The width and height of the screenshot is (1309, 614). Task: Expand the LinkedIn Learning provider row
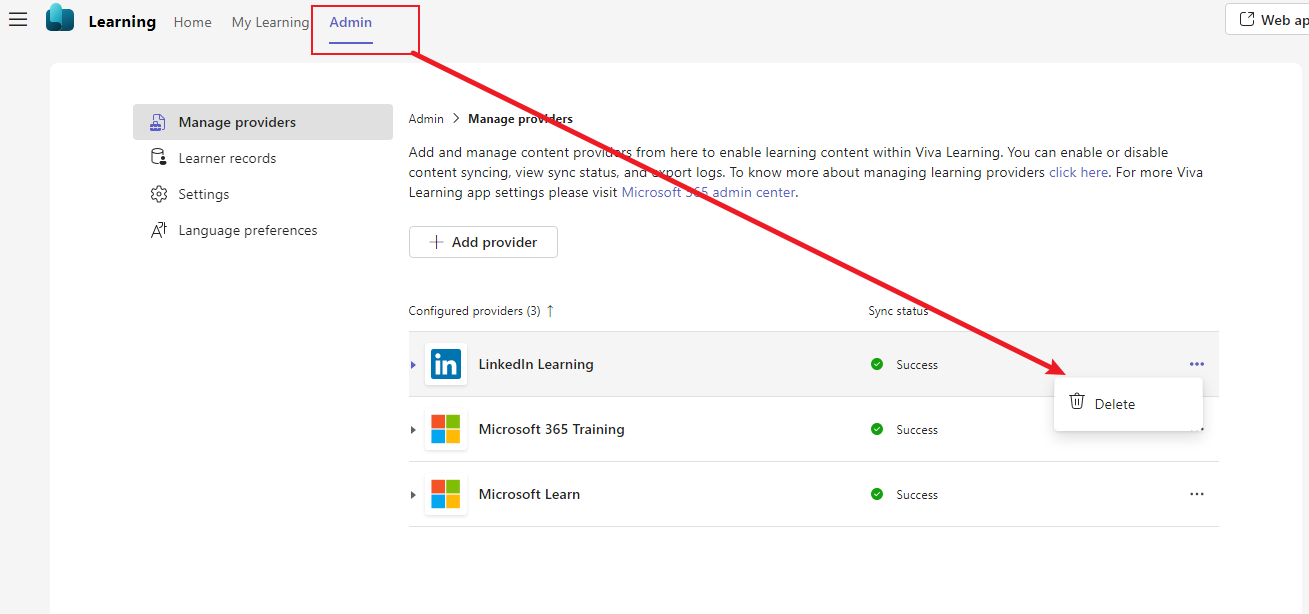(413, 365)
